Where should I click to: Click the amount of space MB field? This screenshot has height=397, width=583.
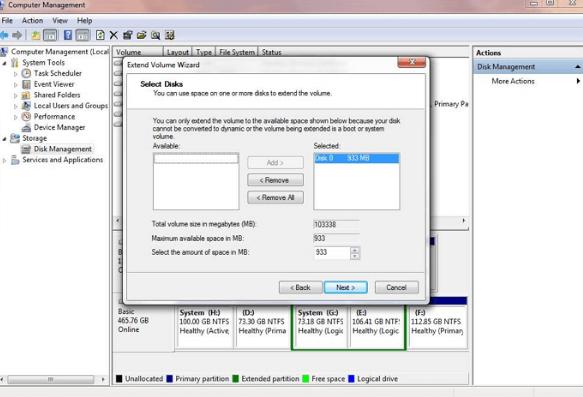click(332, 252)
